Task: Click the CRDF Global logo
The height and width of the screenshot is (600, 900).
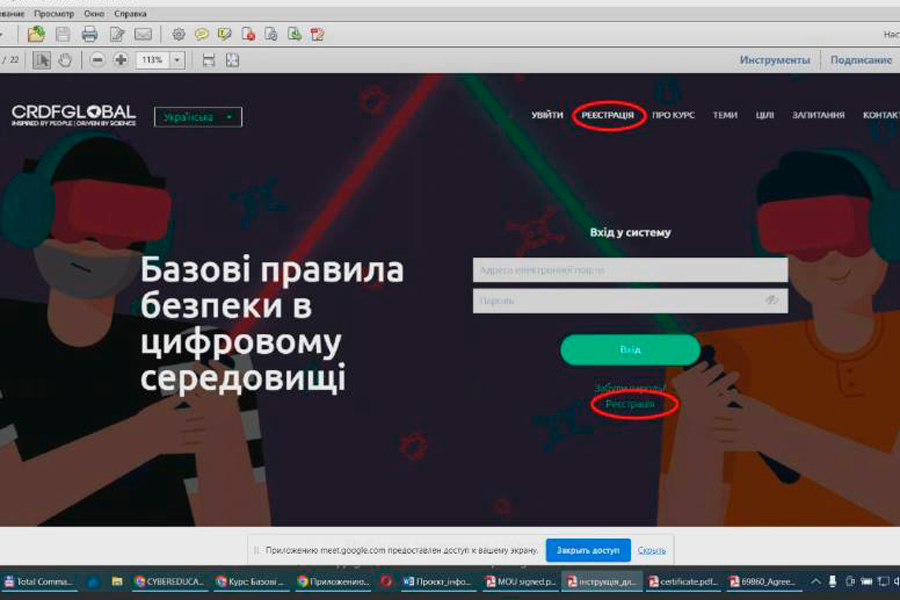Action: pyautogui.click(x=74, y=115)
